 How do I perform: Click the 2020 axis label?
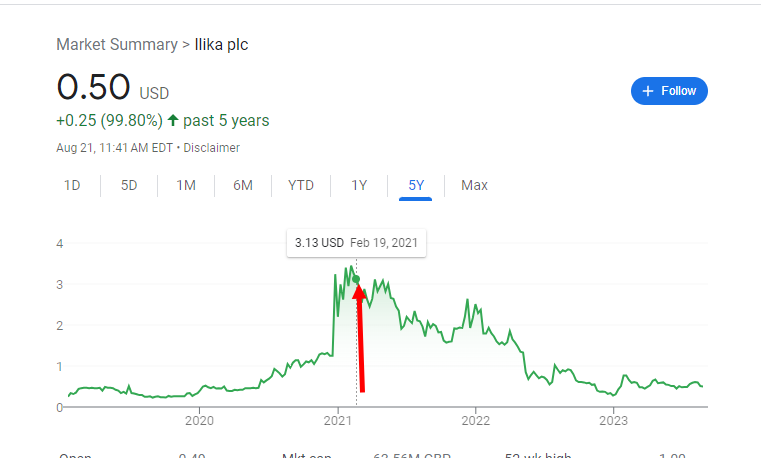199,421
